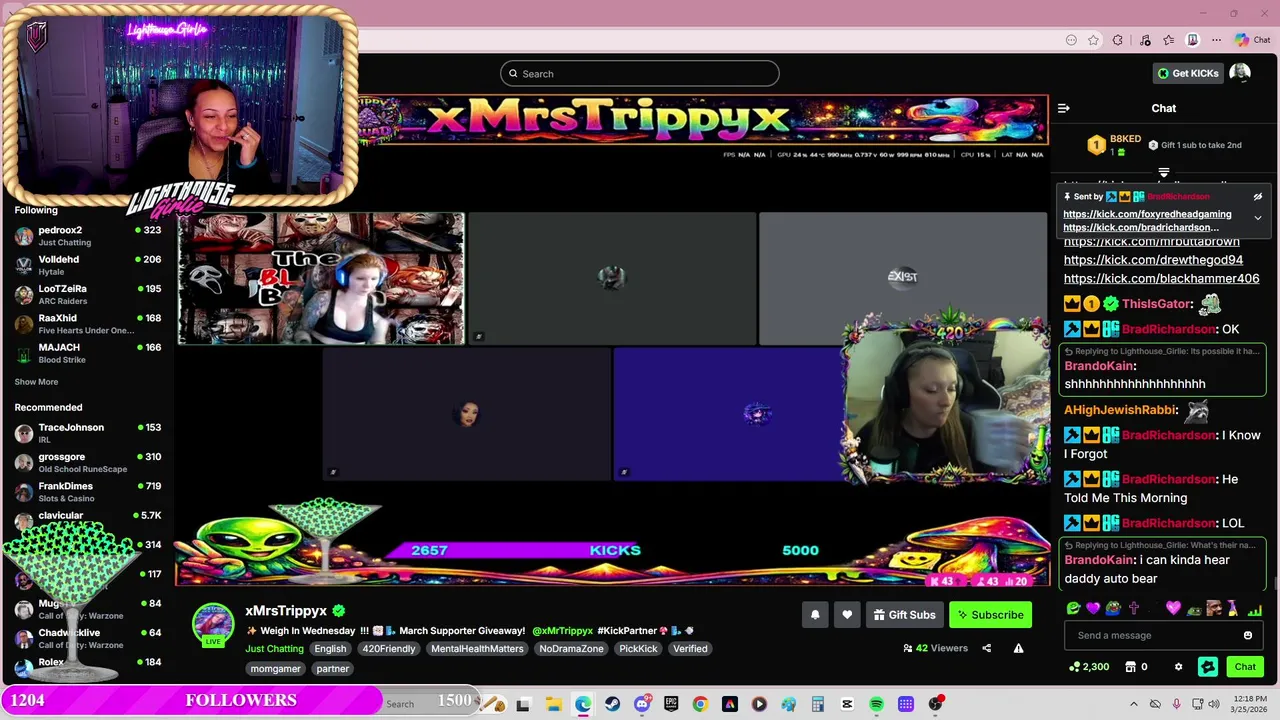1280x720 pixels.
Task: Click the green bars emote at row end
Action: tap(1254, 608)
